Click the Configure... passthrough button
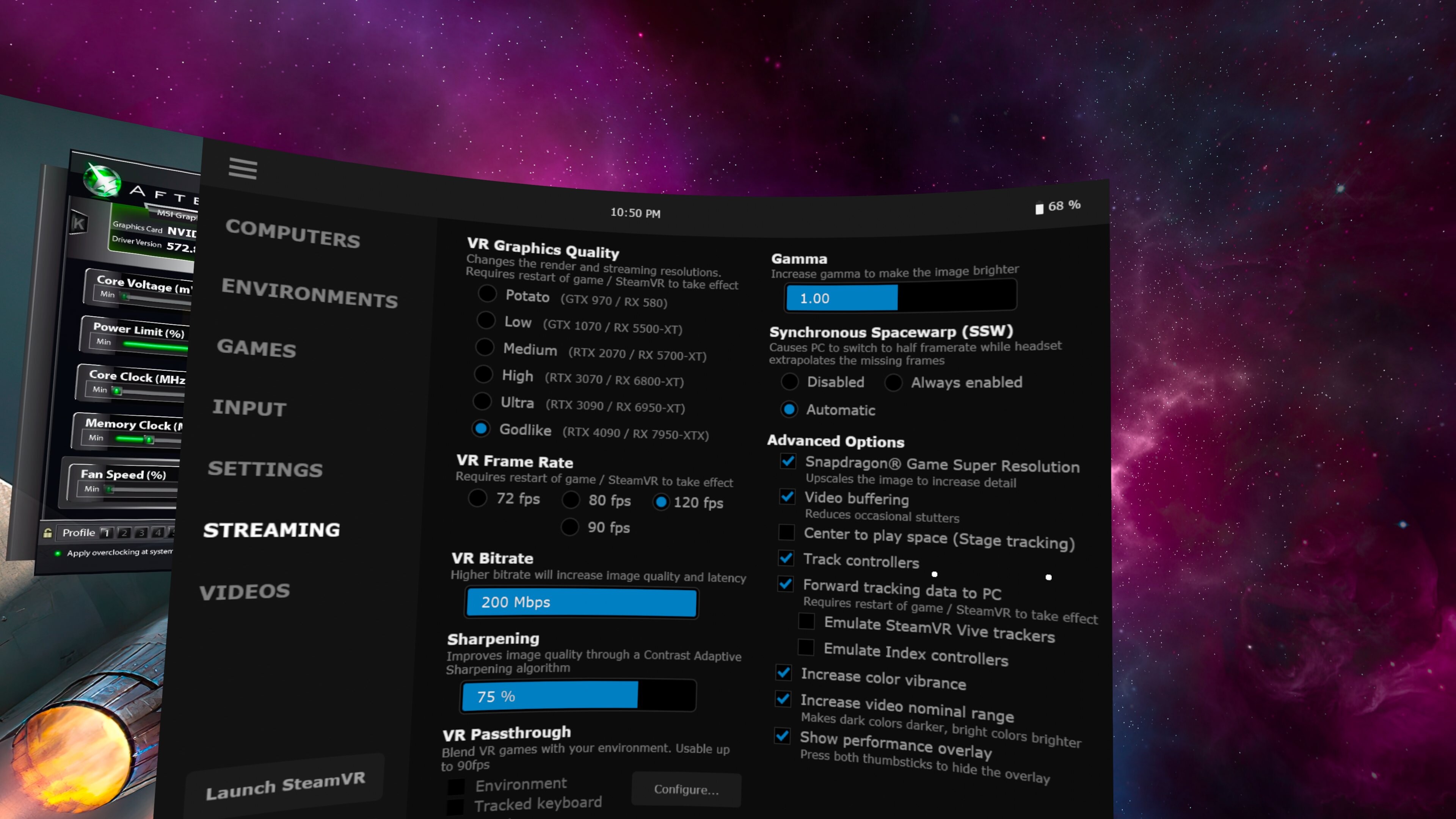Screen dimensions: 1456x819 click(686, 789)
